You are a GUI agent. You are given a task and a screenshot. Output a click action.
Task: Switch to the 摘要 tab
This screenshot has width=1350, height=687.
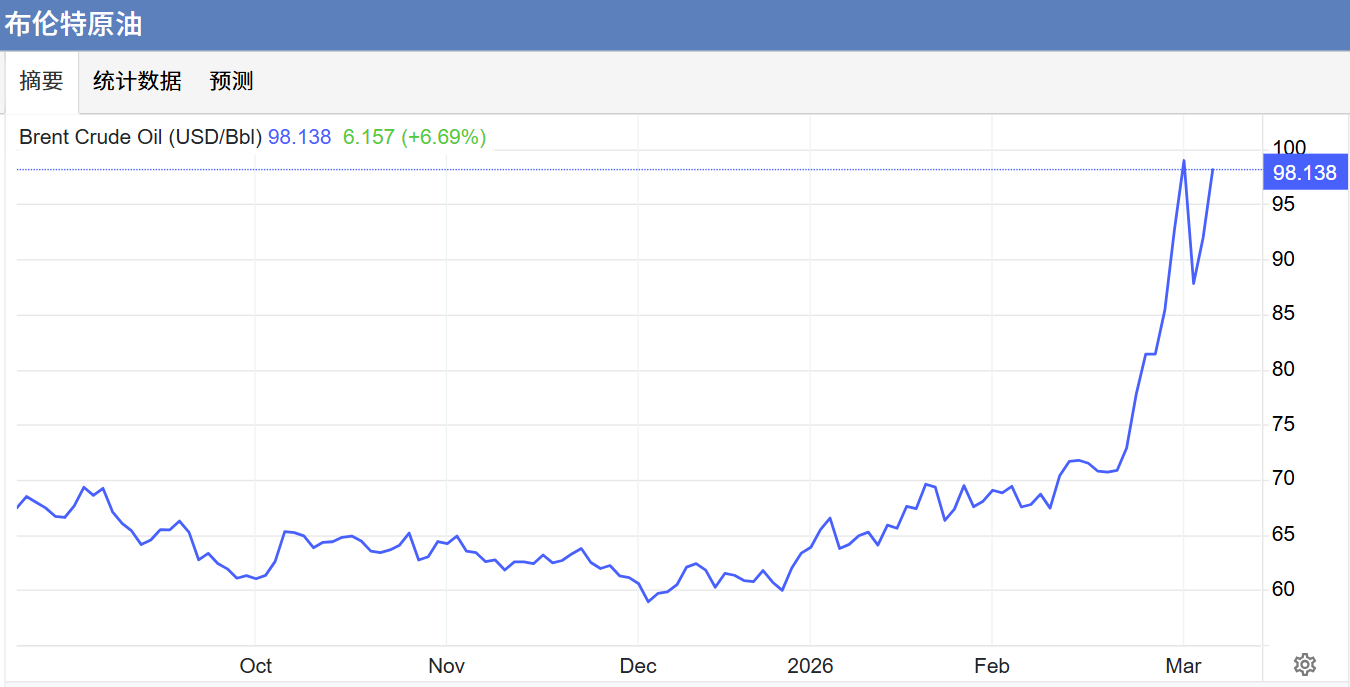click(x=41, y=81)
